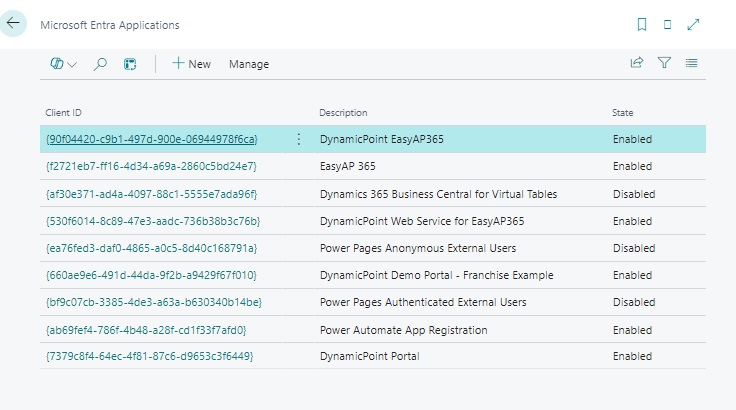
Task: Open client ID ab69fef4-786f-4b48 link
Action: tap(146, 330)
